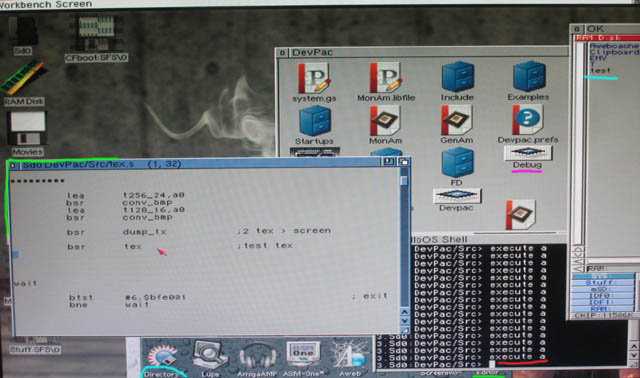Image resolution: width=640 pixels, height=378 pixels.
Task: Open the Startups drawer in DevPac
Action: point(314,125)
